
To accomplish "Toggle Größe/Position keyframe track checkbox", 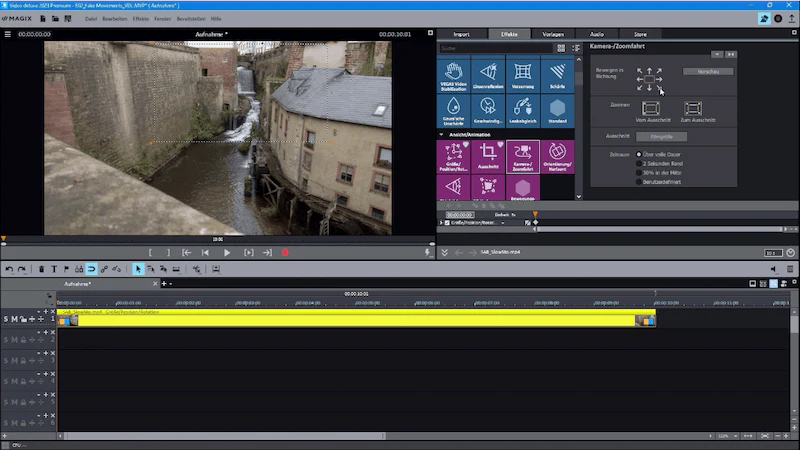I will click(x=447, y=222).
